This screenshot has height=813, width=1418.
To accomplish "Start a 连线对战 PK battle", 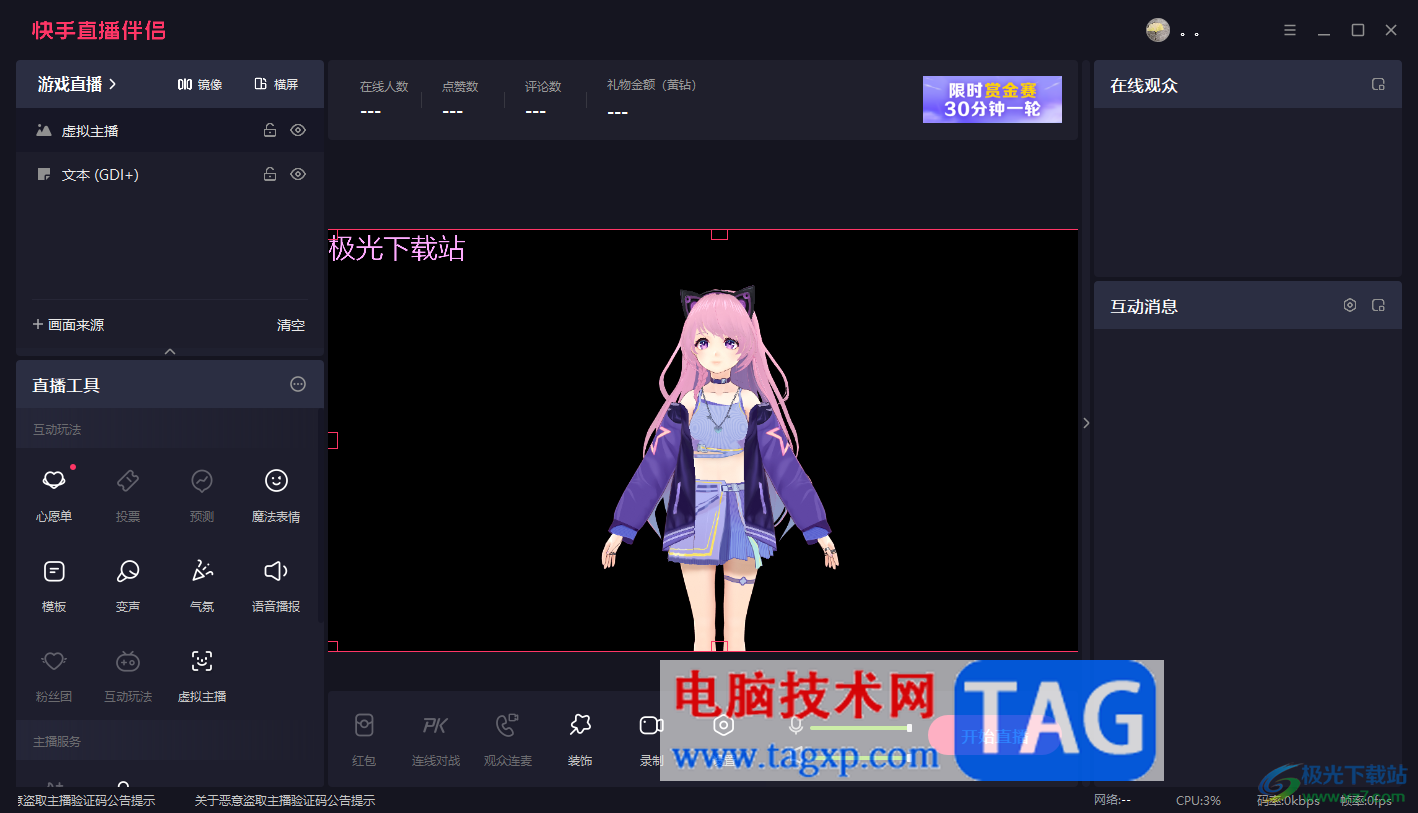I will (436, 739).
